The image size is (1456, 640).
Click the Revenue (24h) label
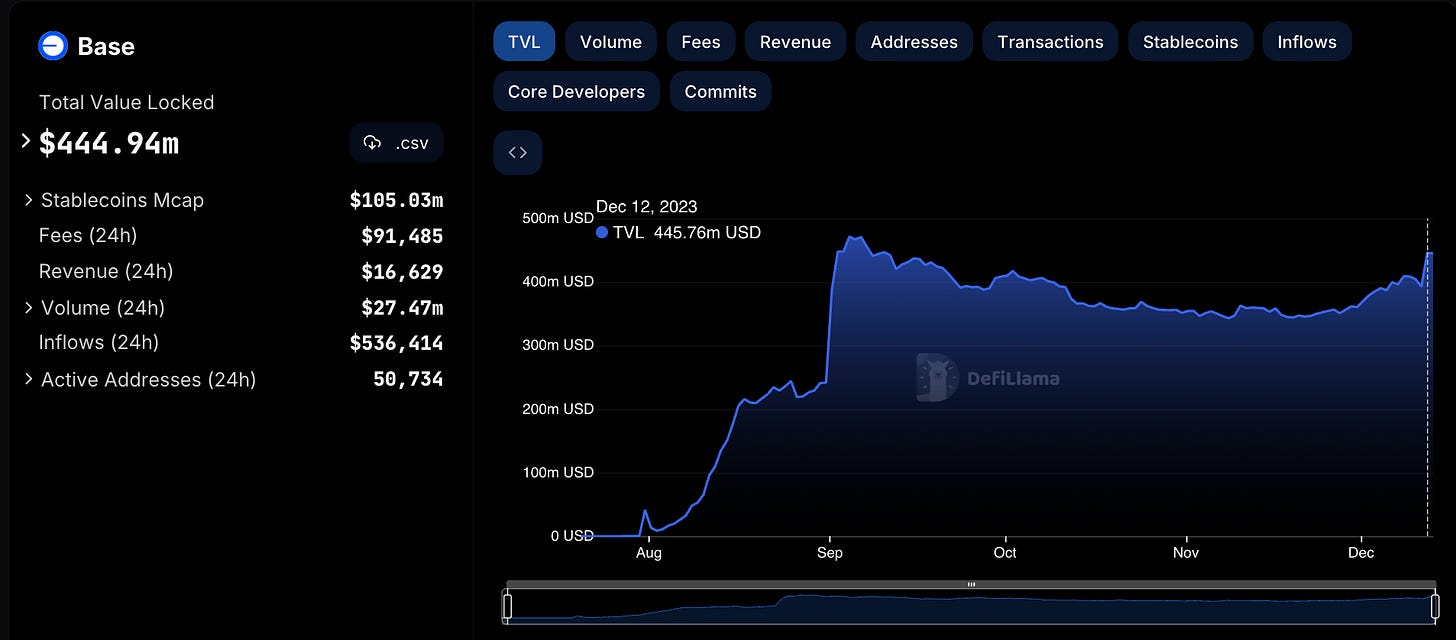coord(106,271)
